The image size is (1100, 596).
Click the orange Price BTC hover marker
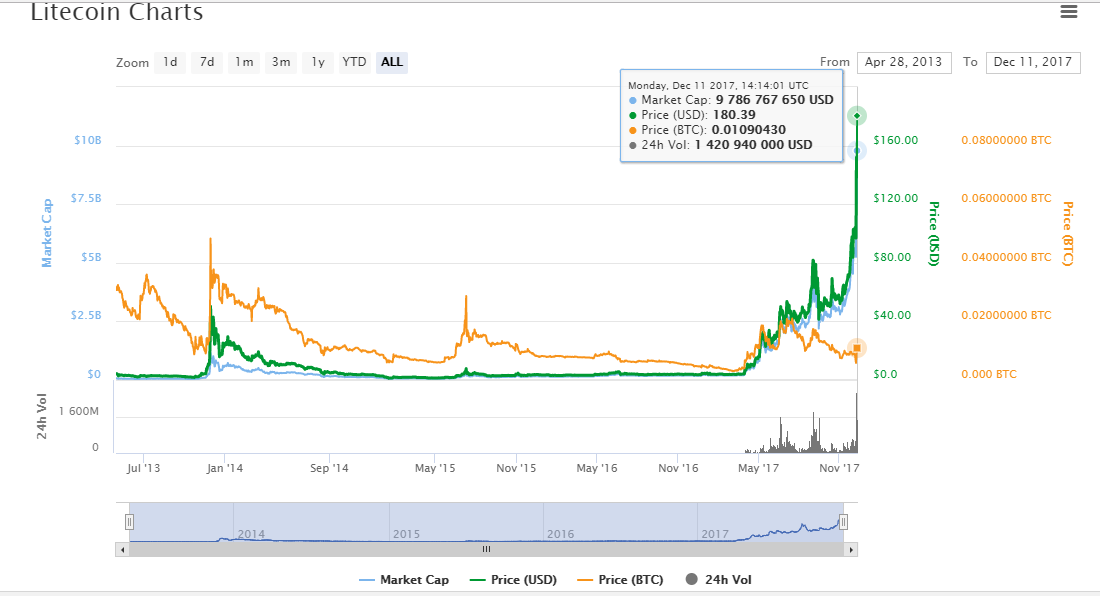857,348
